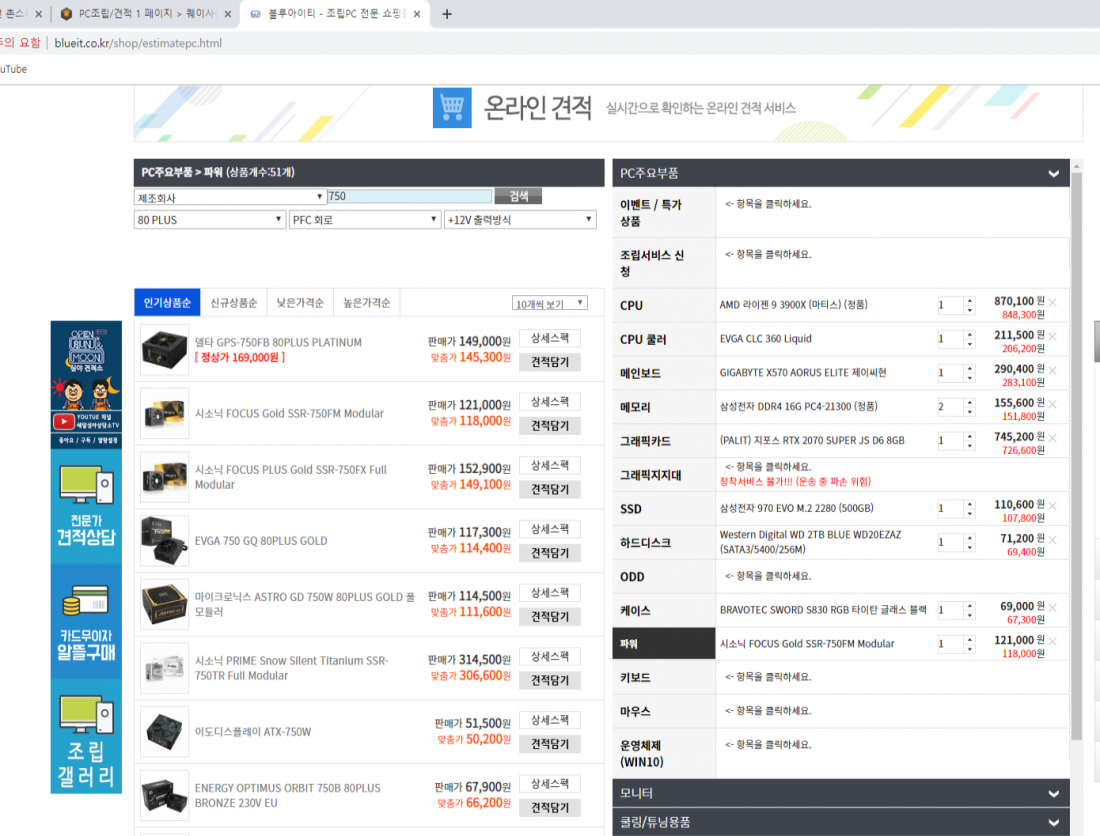
Task: Click the estimate panel vertical scrollbar
Action: [1077, 456]
